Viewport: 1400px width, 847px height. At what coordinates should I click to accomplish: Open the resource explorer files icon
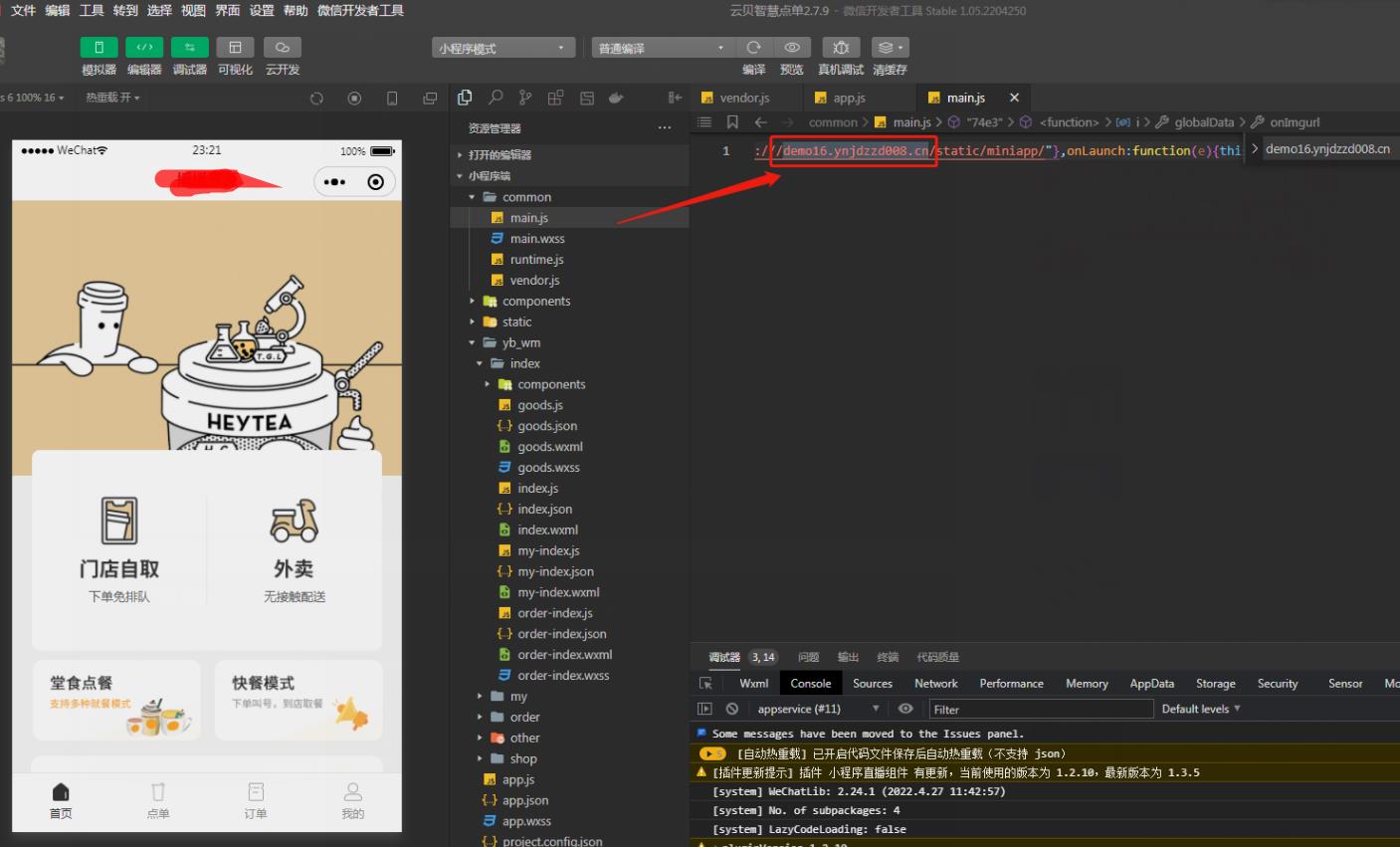pos(465,98)
